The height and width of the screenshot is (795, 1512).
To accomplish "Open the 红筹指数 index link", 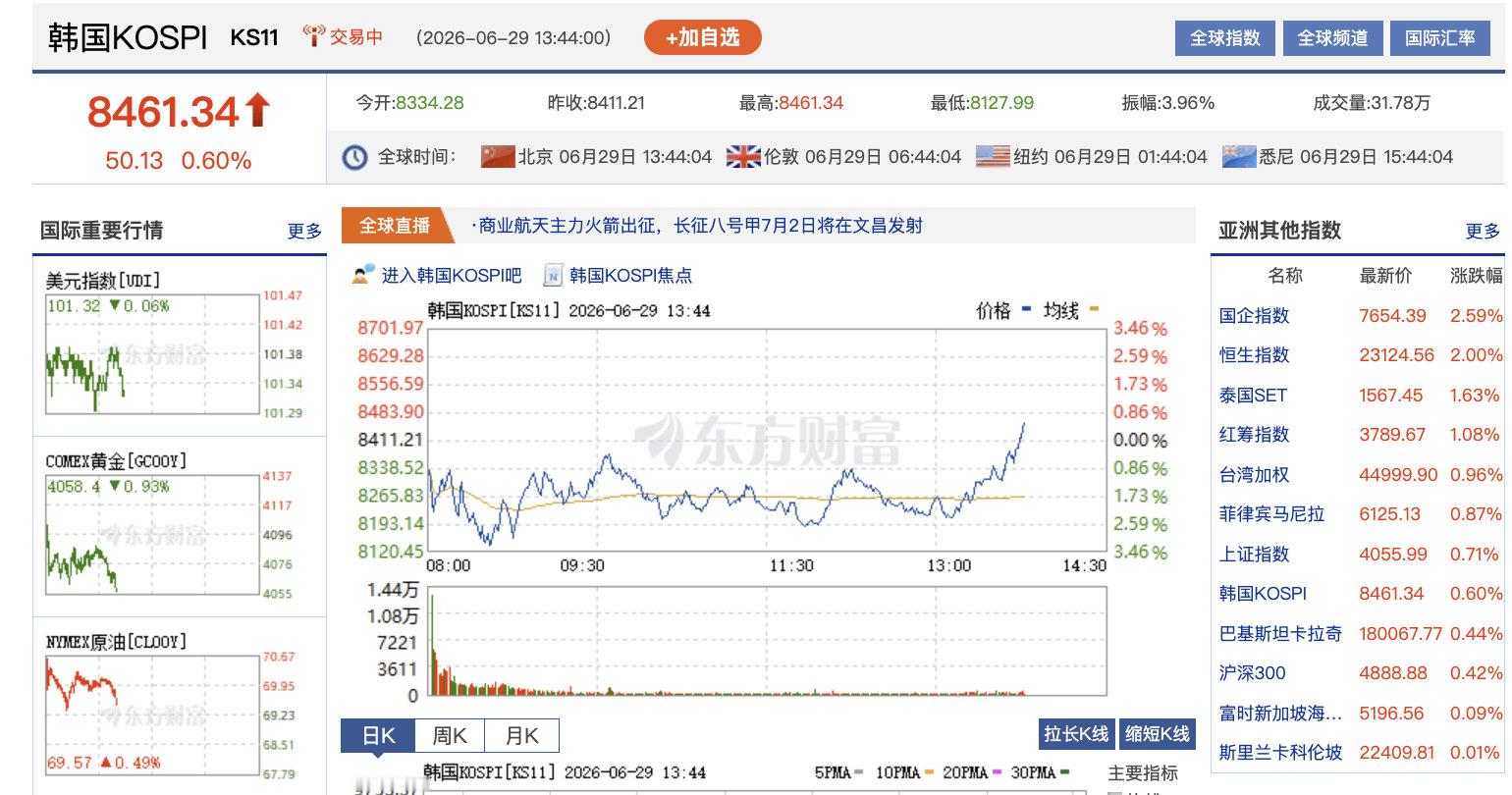I will coord(1254,435).
